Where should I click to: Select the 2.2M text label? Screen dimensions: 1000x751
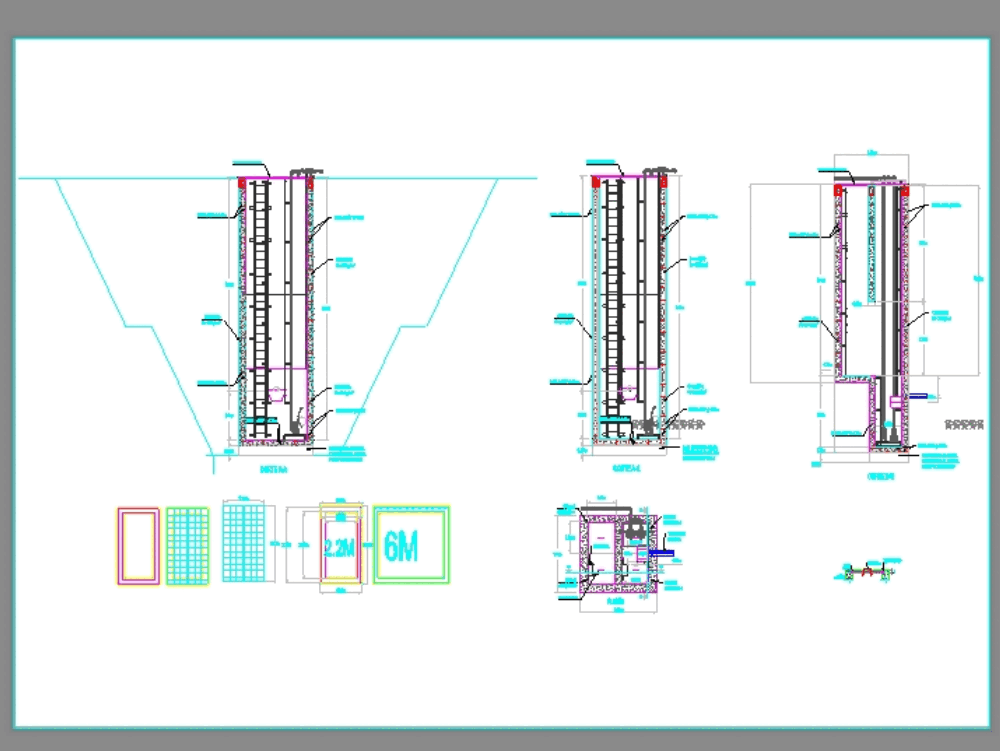tap(338, 546)
